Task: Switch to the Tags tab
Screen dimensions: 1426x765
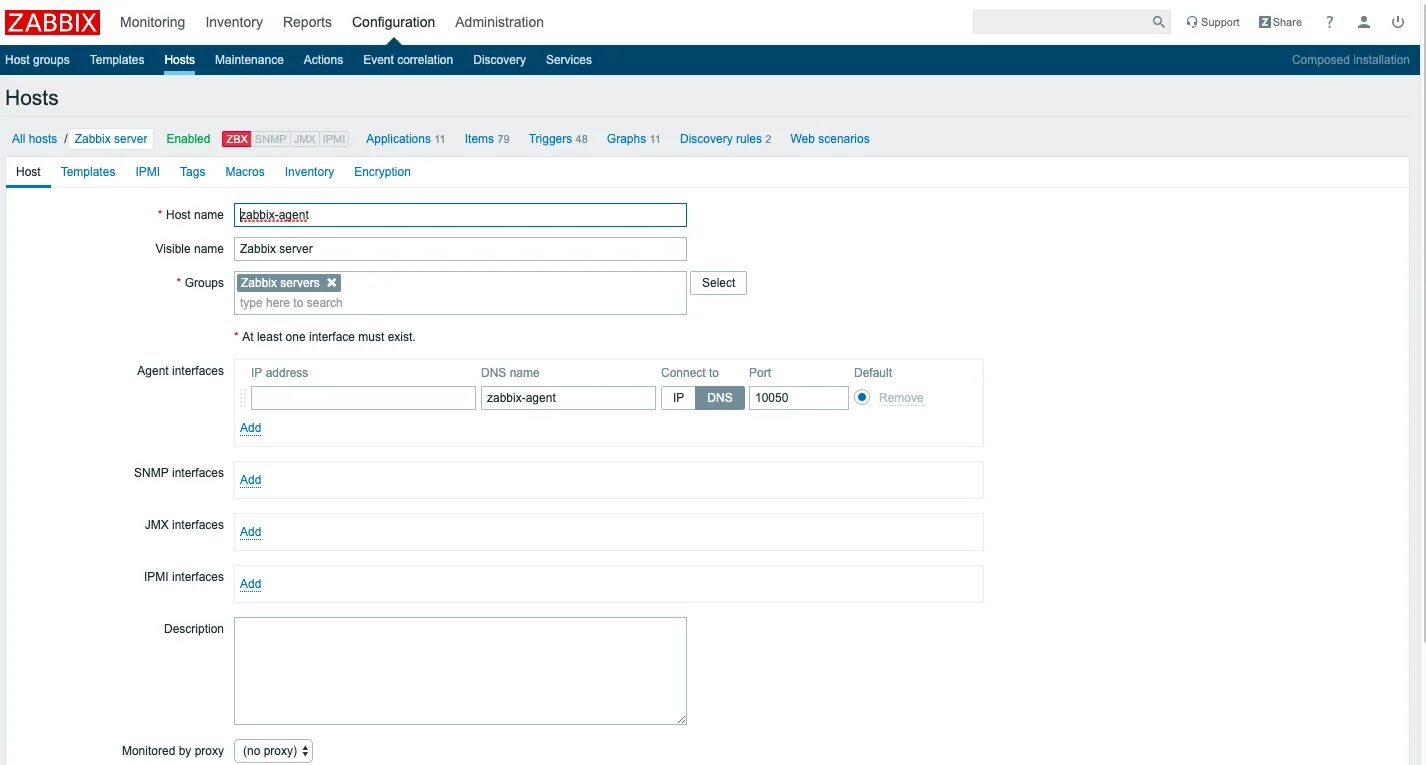Action: [193, 172]
